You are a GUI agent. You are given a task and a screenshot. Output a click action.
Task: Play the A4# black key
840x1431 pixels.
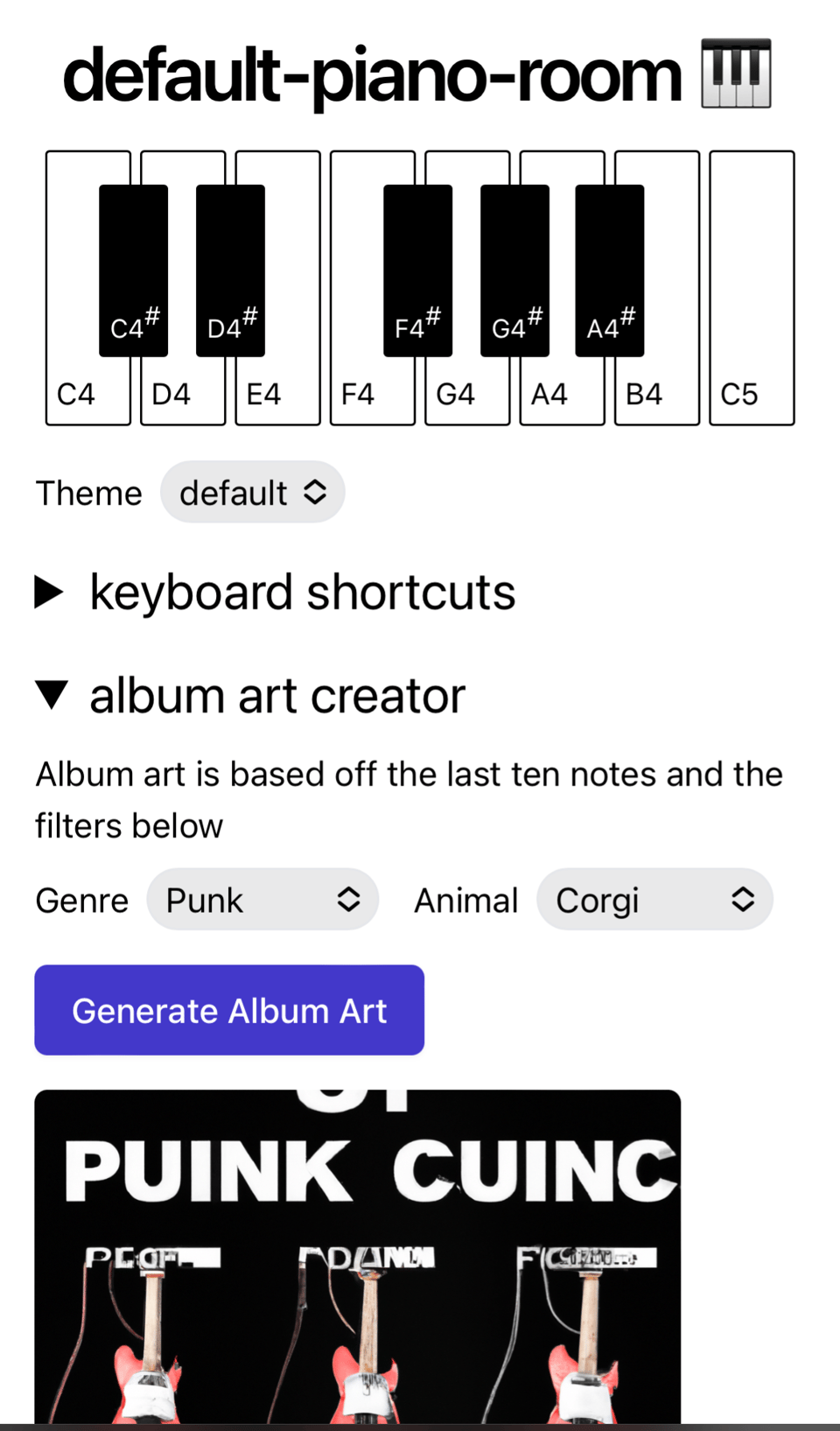pyautogui.click(x=609, y=270)
